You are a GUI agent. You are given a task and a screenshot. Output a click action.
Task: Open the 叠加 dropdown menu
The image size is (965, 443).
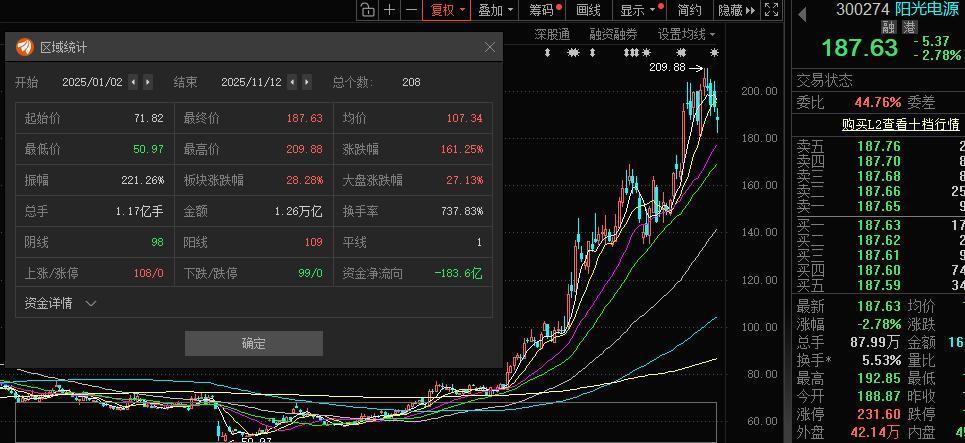pos(496,10)
